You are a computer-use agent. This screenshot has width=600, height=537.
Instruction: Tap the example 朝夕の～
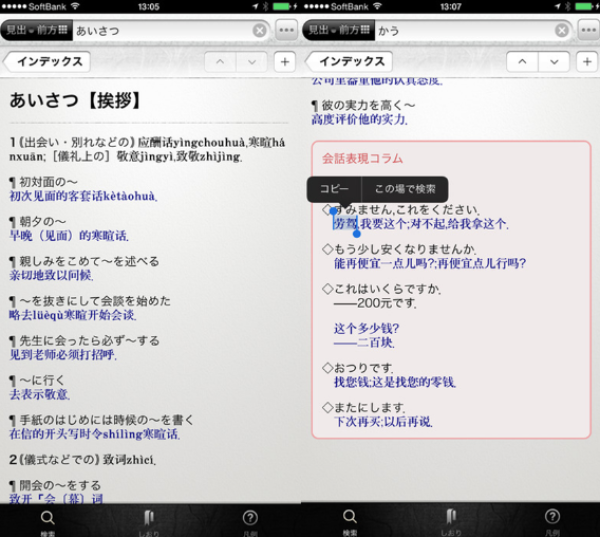[x=38, y=222]
